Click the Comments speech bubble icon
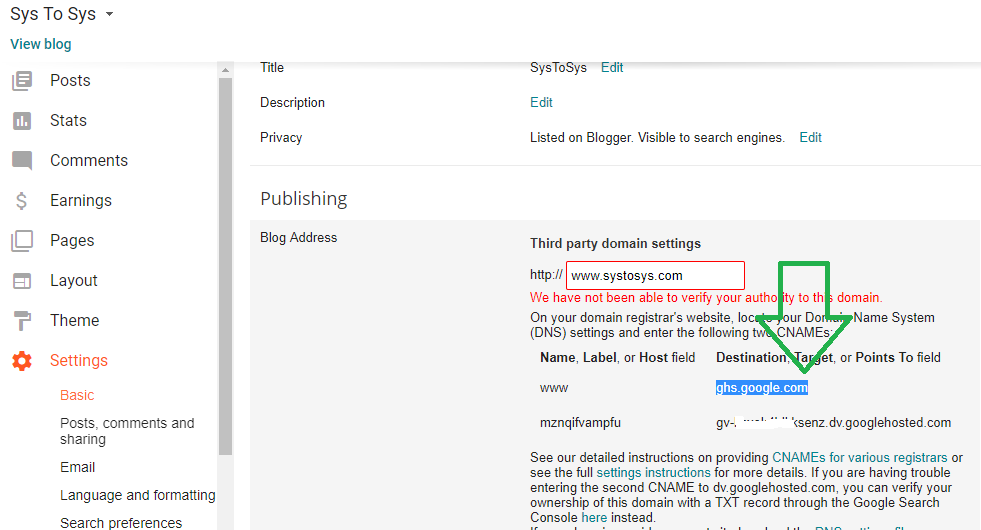Image resolution: width=981 pixels, height=530 pixels. [x=22, y=161]
